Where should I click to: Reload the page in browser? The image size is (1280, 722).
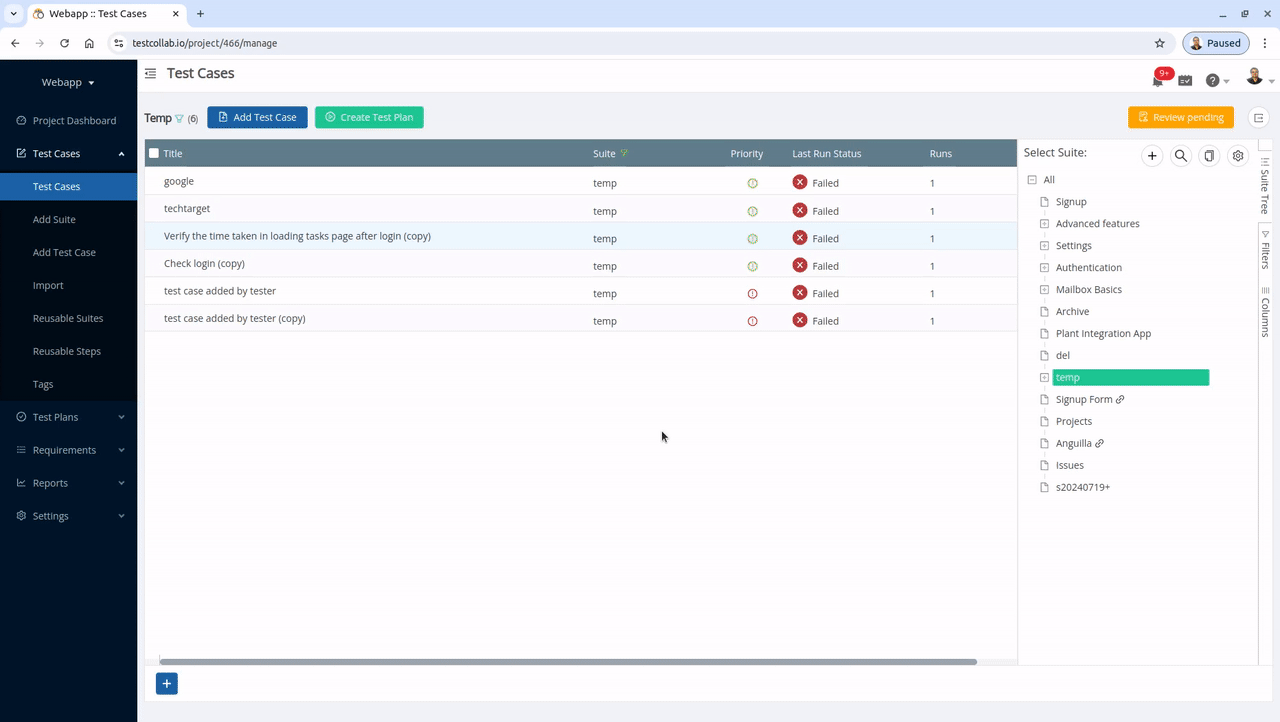click(x=64, y=43)
